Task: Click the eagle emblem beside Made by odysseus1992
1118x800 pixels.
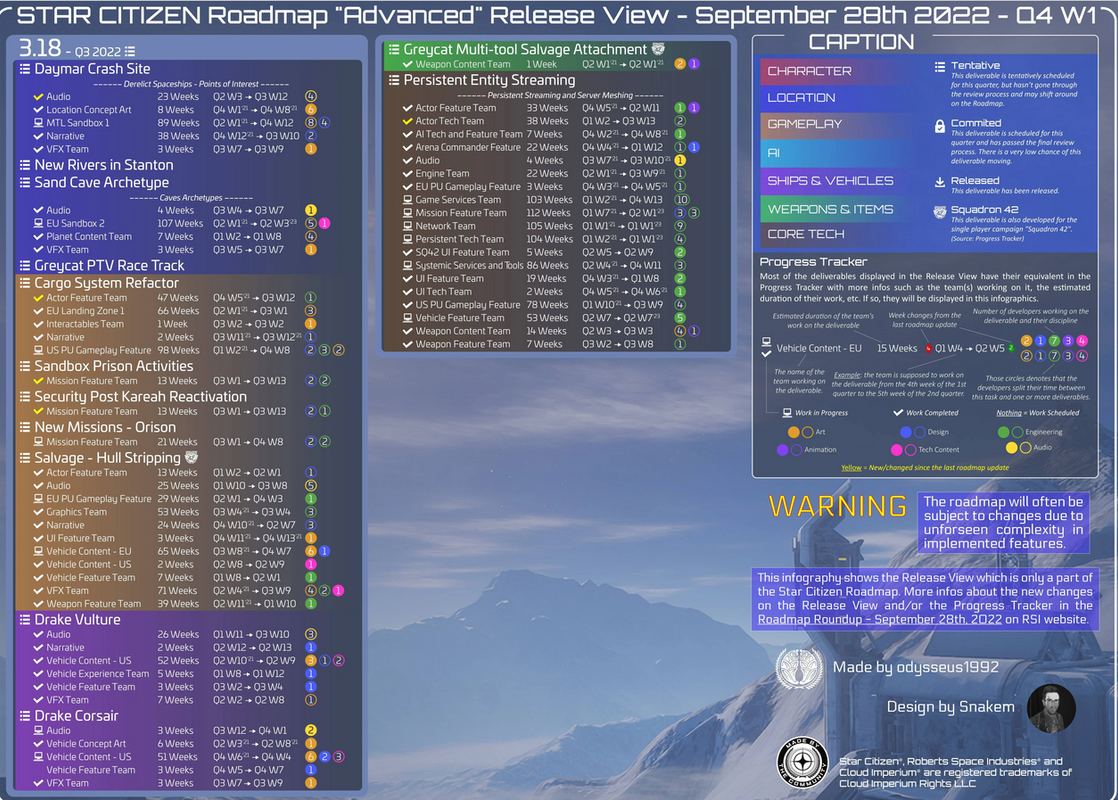Action: 799,668
